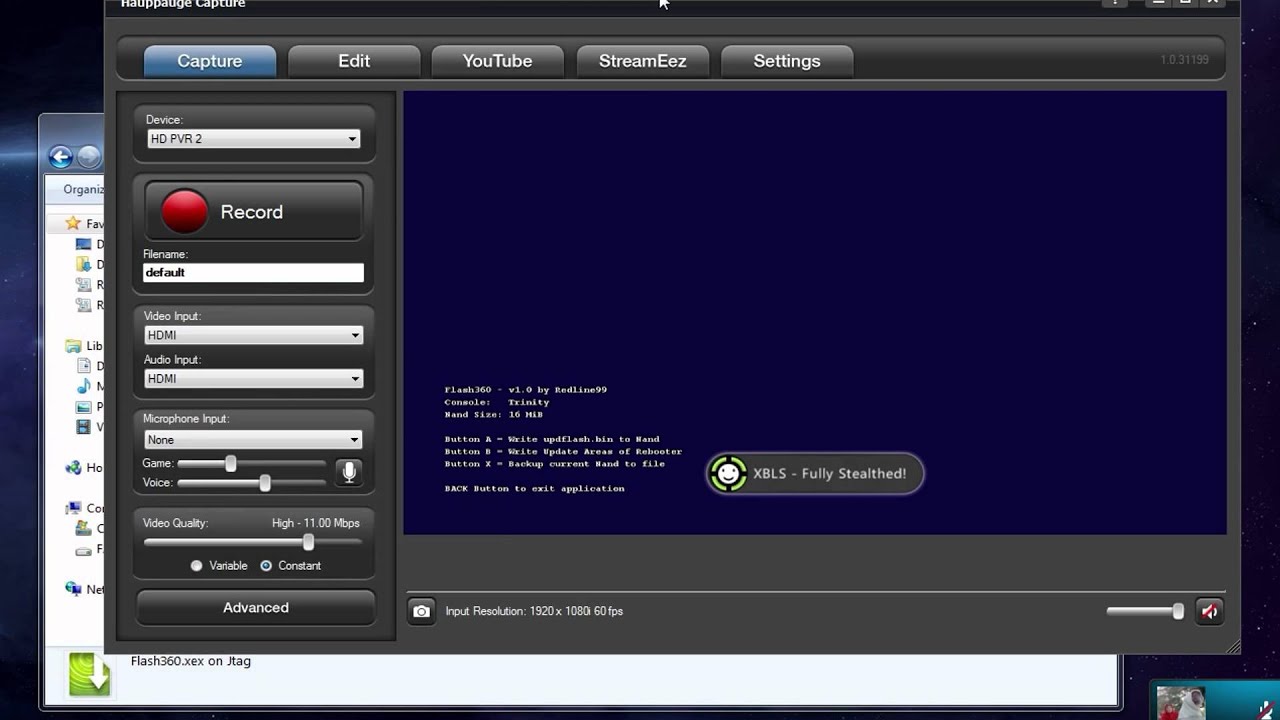Image resolution: width=1280 pixels, height=720 pixels.
Task: Select Computer in Explorer sidebar
Action: (84, 508)
